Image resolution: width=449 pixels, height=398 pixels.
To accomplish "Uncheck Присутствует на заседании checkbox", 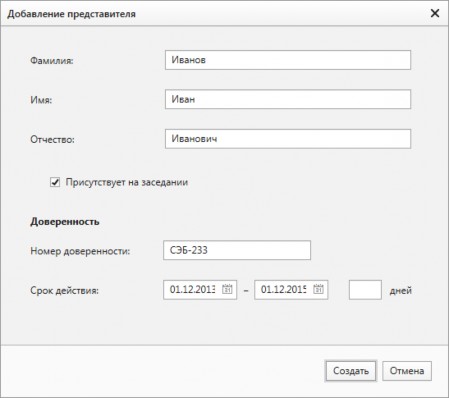I will (55, 182).
